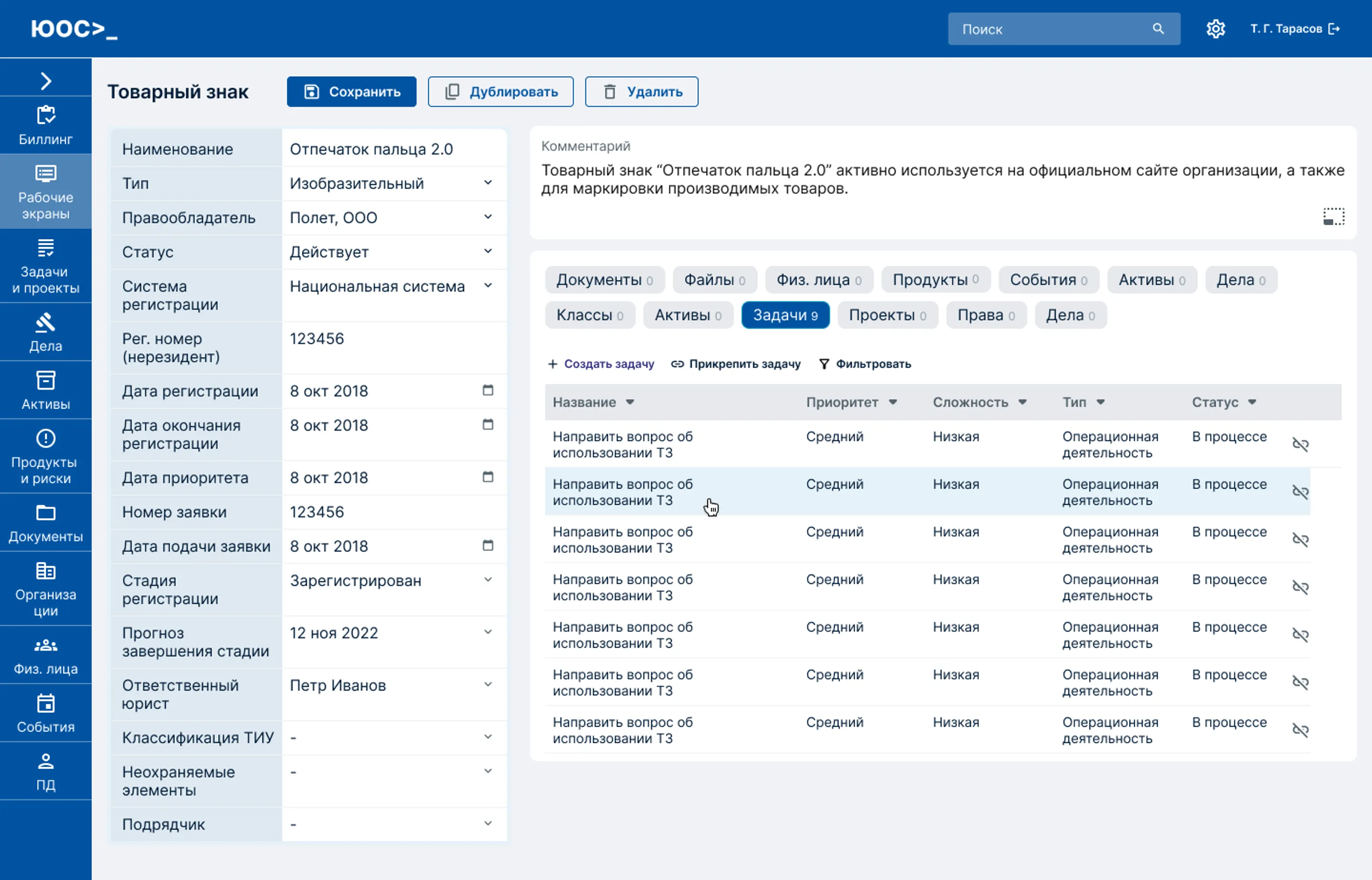Open calendar for Дата регистрации

[488, 390]
